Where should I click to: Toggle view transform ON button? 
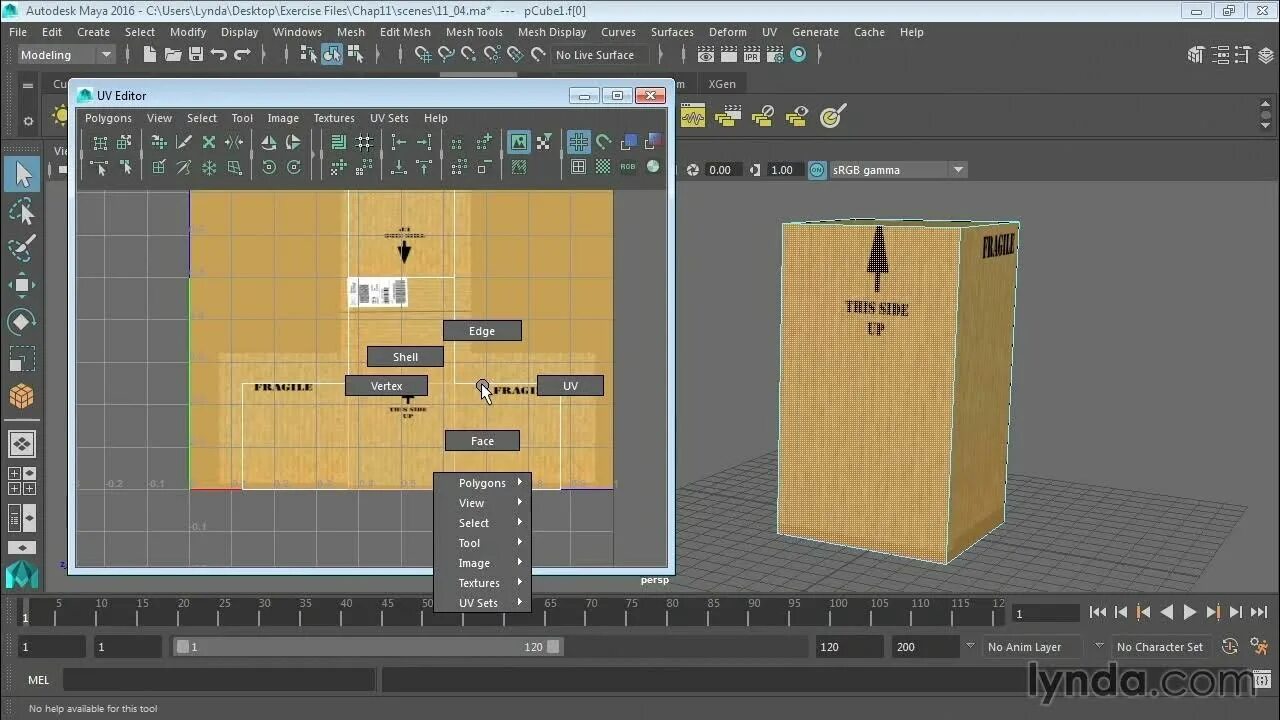pos(817,170)
